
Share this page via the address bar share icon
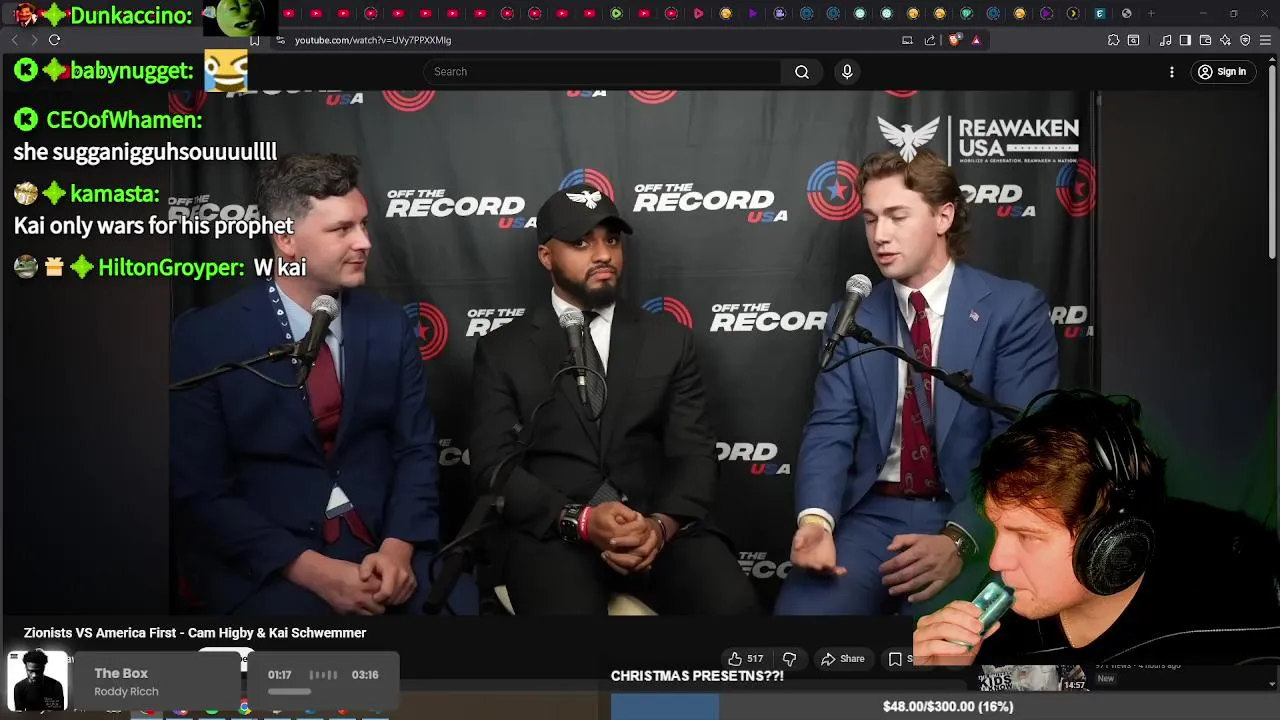coord(930,40)
